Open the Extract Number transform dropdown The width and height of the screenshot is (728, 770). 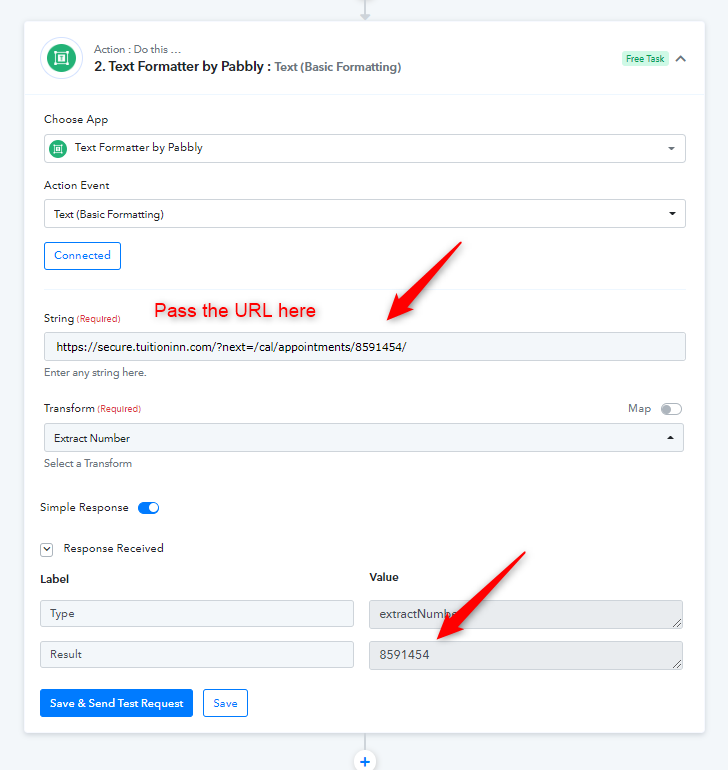pos(364,438)
